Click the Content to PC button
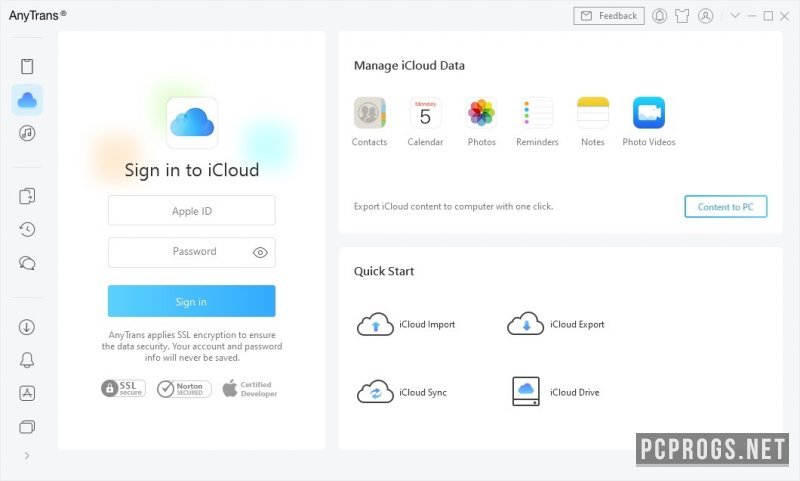800x481 pixels. (726, 207)
